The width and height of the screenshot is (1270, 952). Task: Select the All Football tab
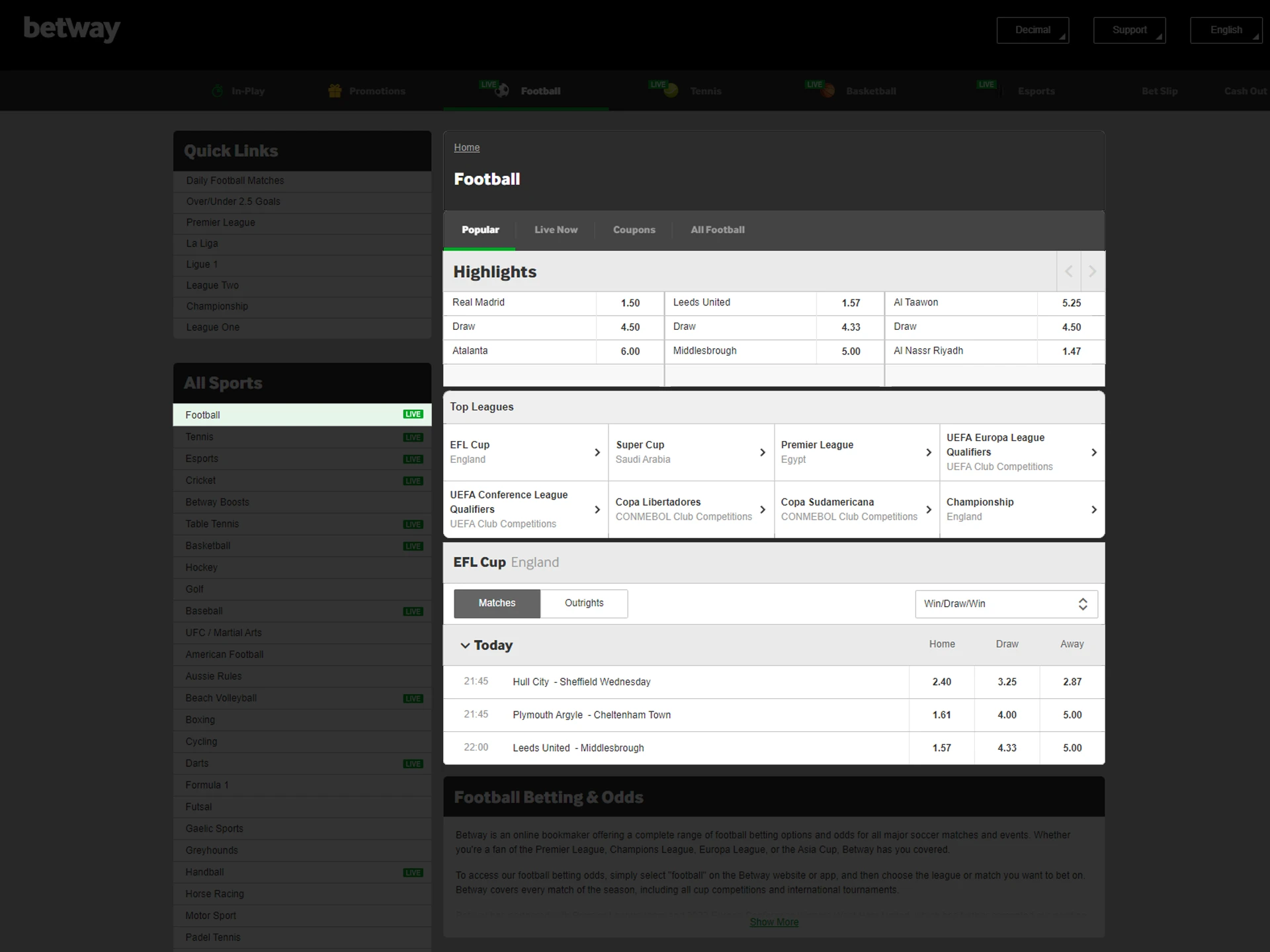pos(718,230)
